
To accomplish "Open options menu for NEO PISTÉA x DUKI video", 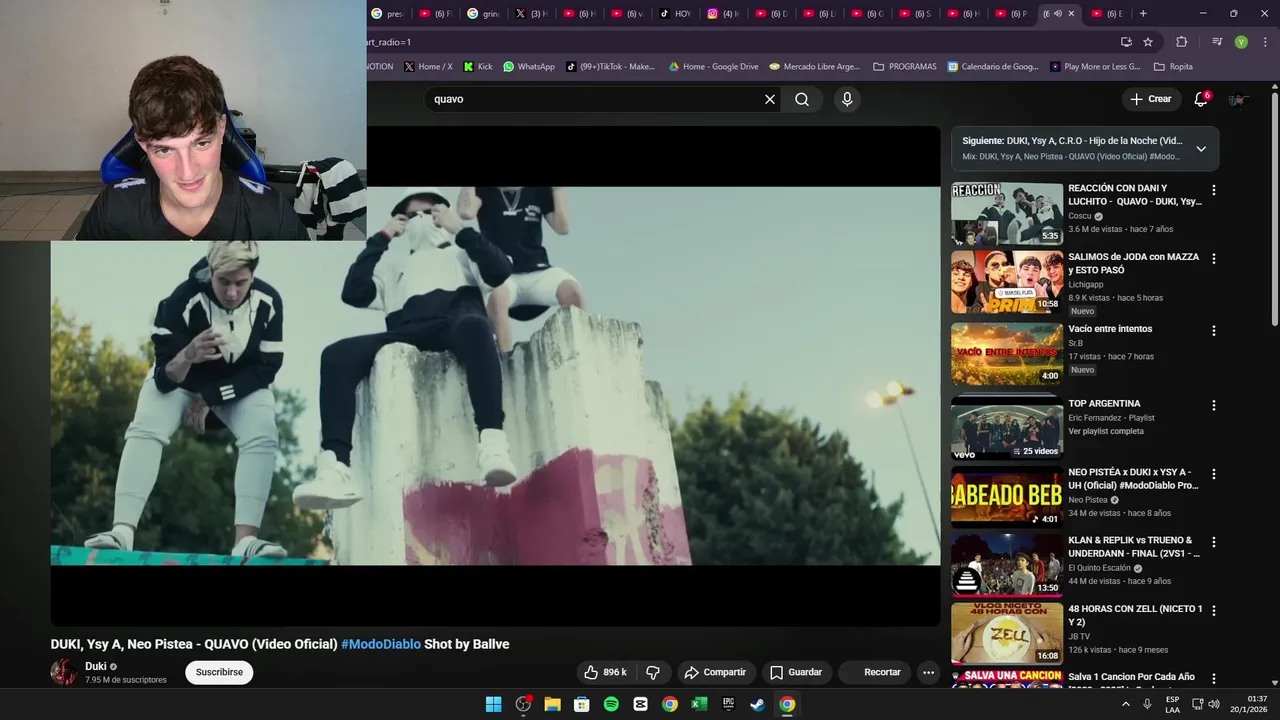I will point(1214,474).
